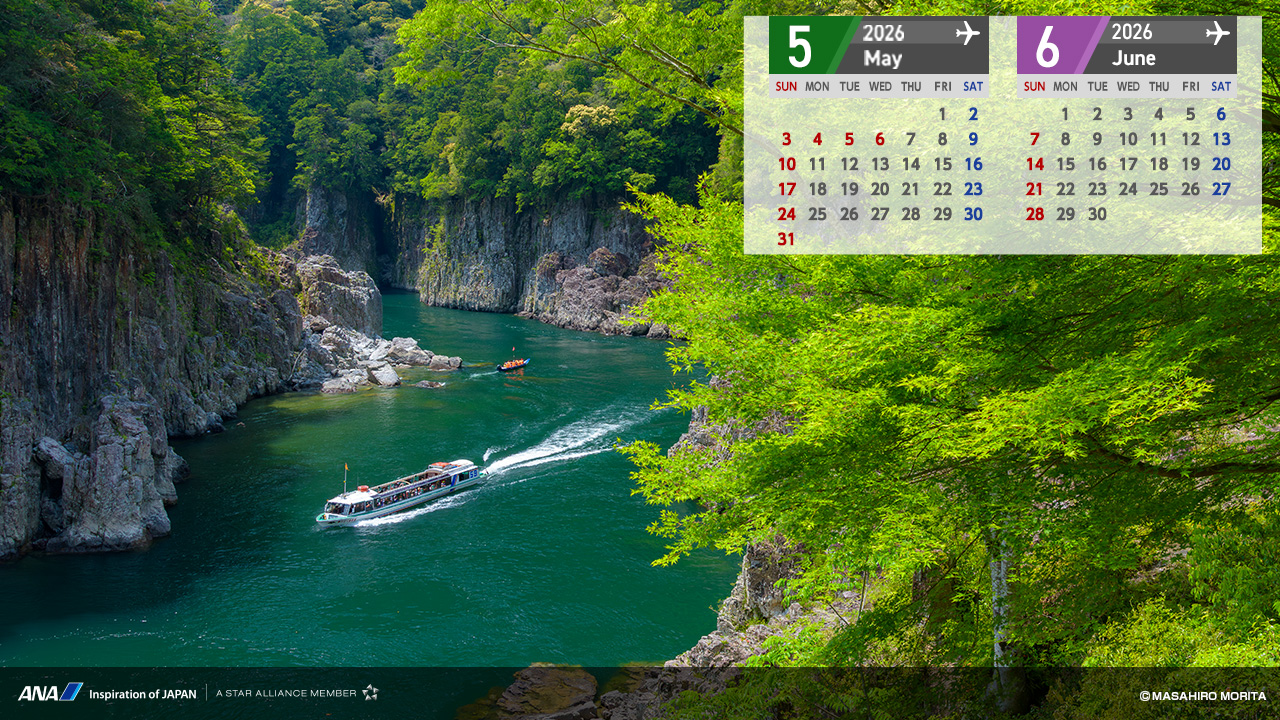Open the 2026 May title label
Screen dimensions: 1280x720
coord(883,45)
